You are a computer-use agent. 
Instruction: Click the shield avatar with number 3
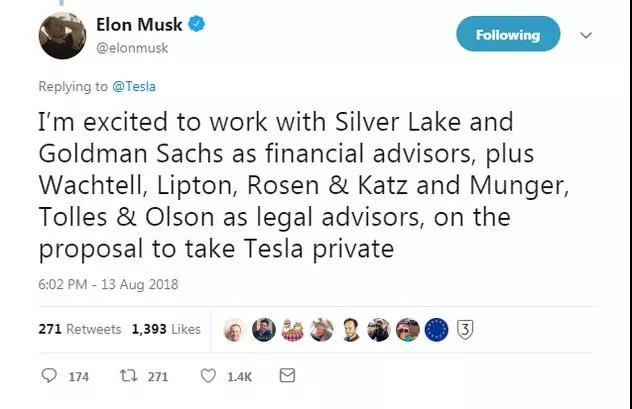click(x=466, y=329)
